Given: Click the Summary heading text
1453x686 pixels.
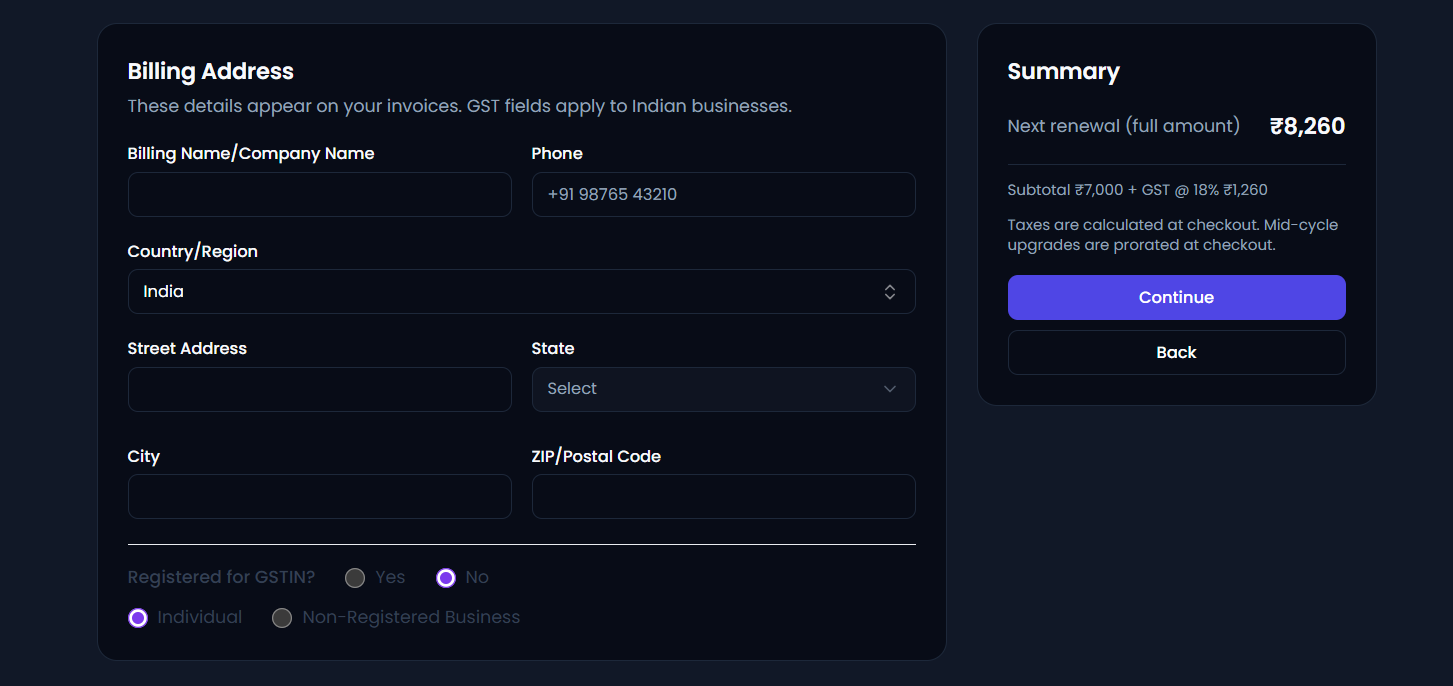Looking at the screenshot, I should (1063, 71).
